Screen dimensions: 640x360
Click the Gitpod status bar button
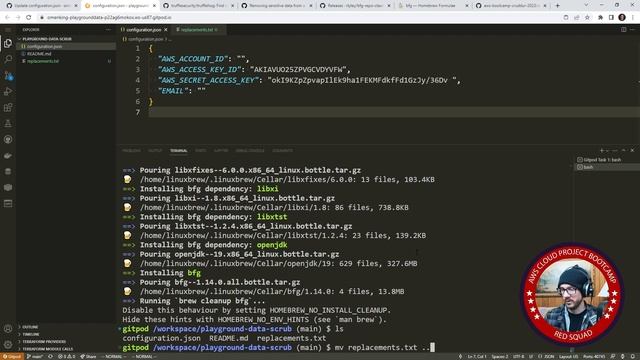coord(12,356)
